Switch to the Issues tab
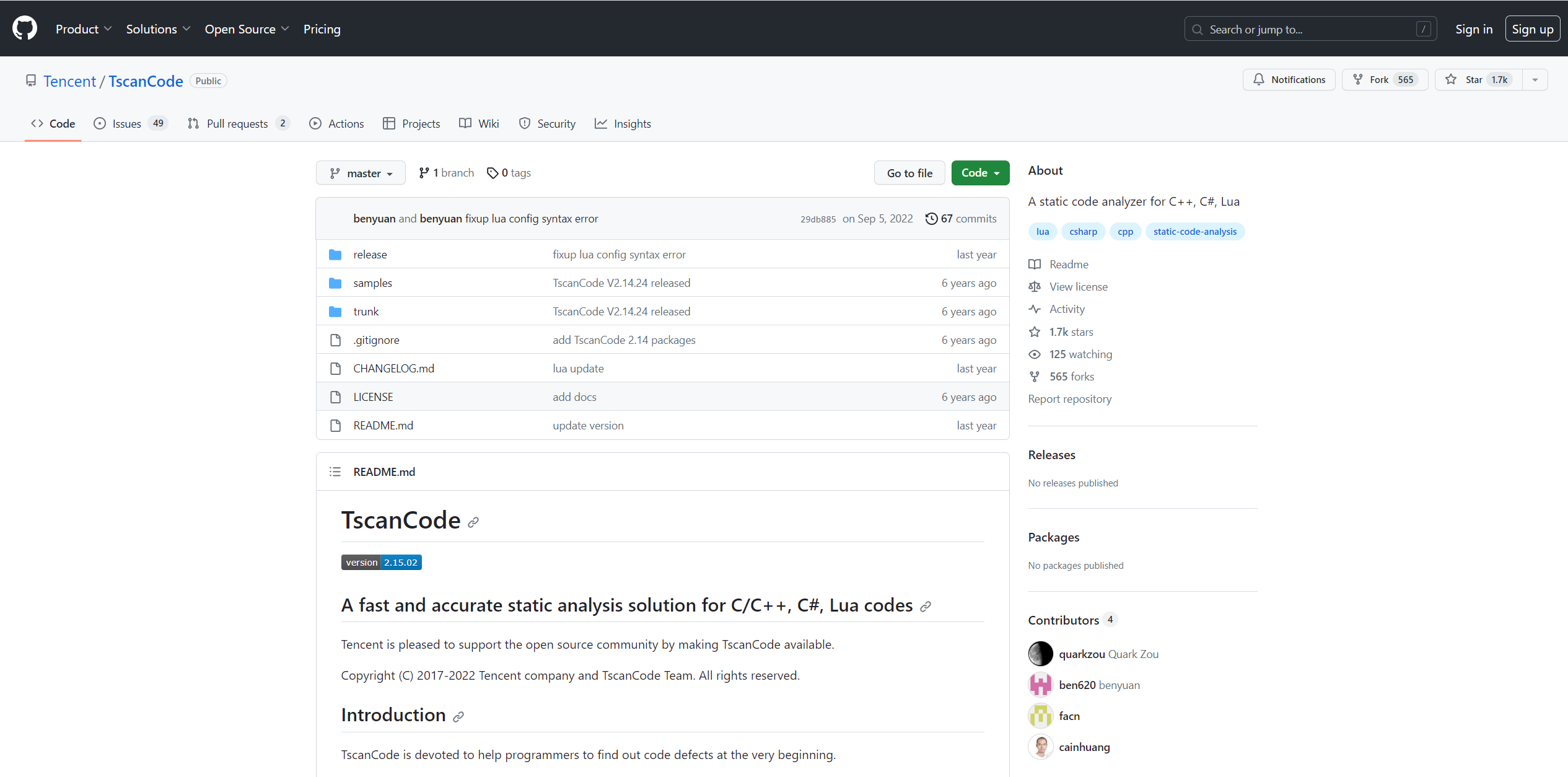 pos(131,123)
